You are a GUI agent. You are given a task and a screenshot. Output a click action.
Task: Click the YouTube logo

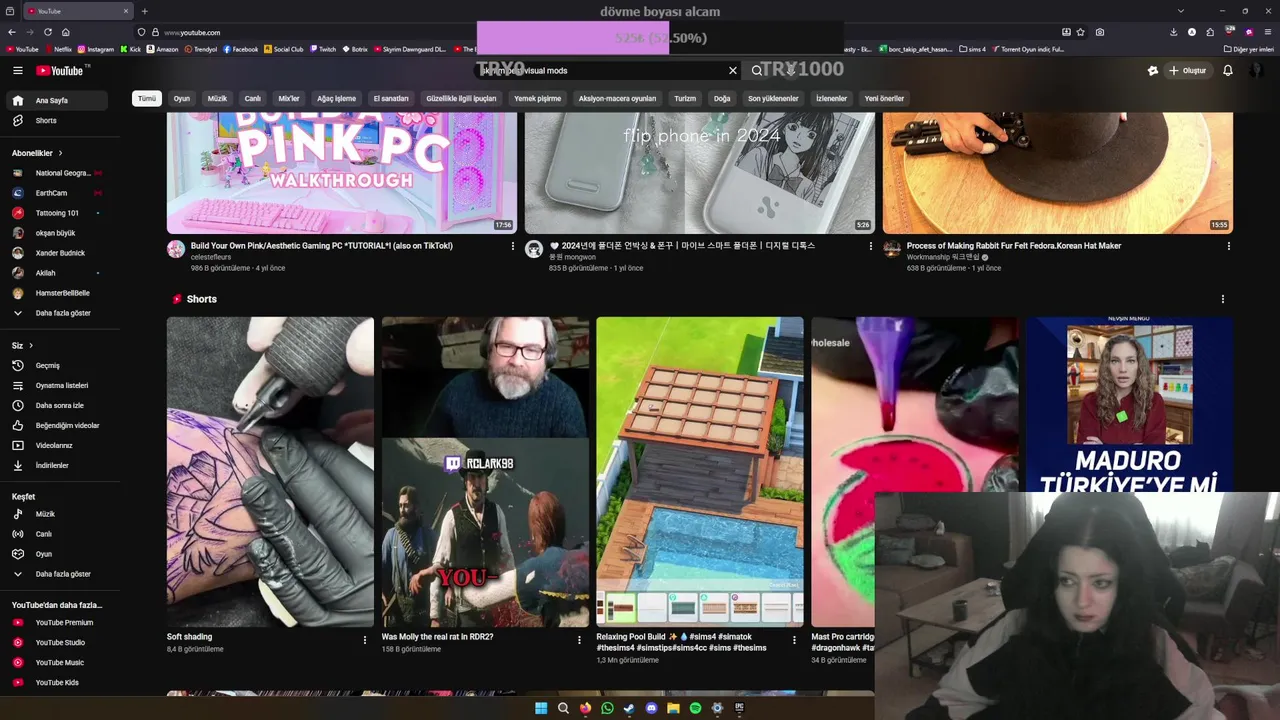(x=61, y=71)
